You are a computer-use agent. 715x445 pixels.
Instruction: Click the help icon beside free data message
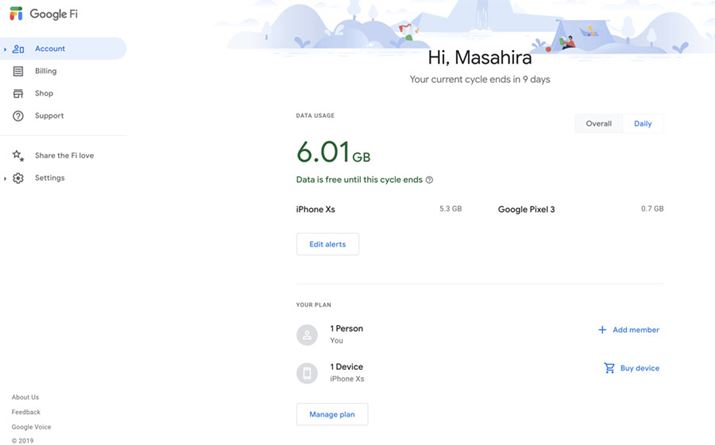[430, 180]
